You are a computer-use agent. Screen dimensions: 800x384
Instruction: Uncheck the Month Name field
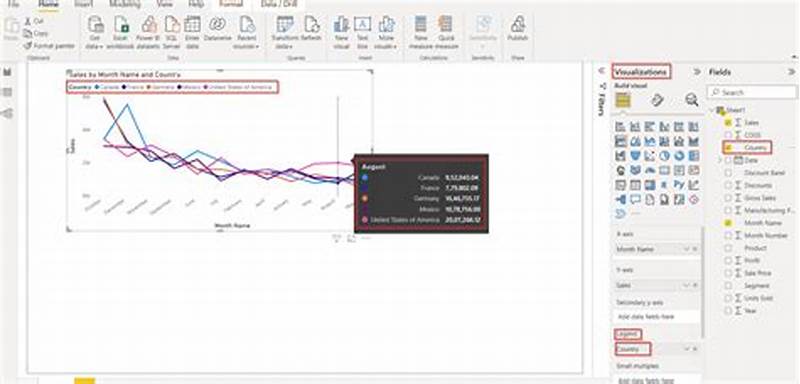728,223
